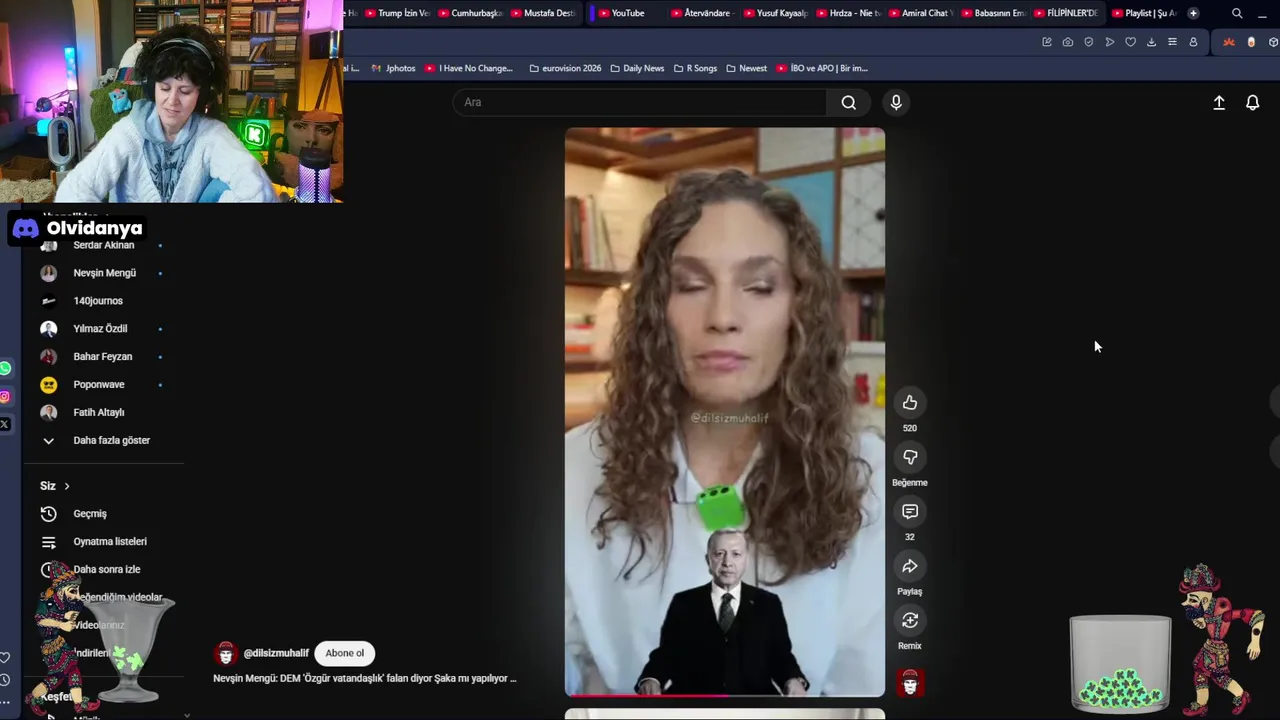
Task: Search with the magnifier button
Action: click(848, 102)
